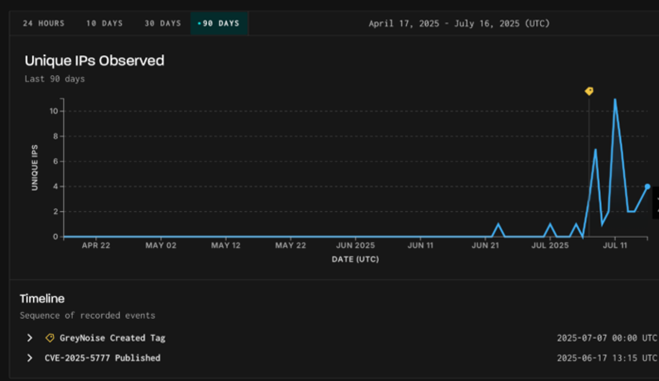Select the 10 DAYS range tab

tap(104, 24)
